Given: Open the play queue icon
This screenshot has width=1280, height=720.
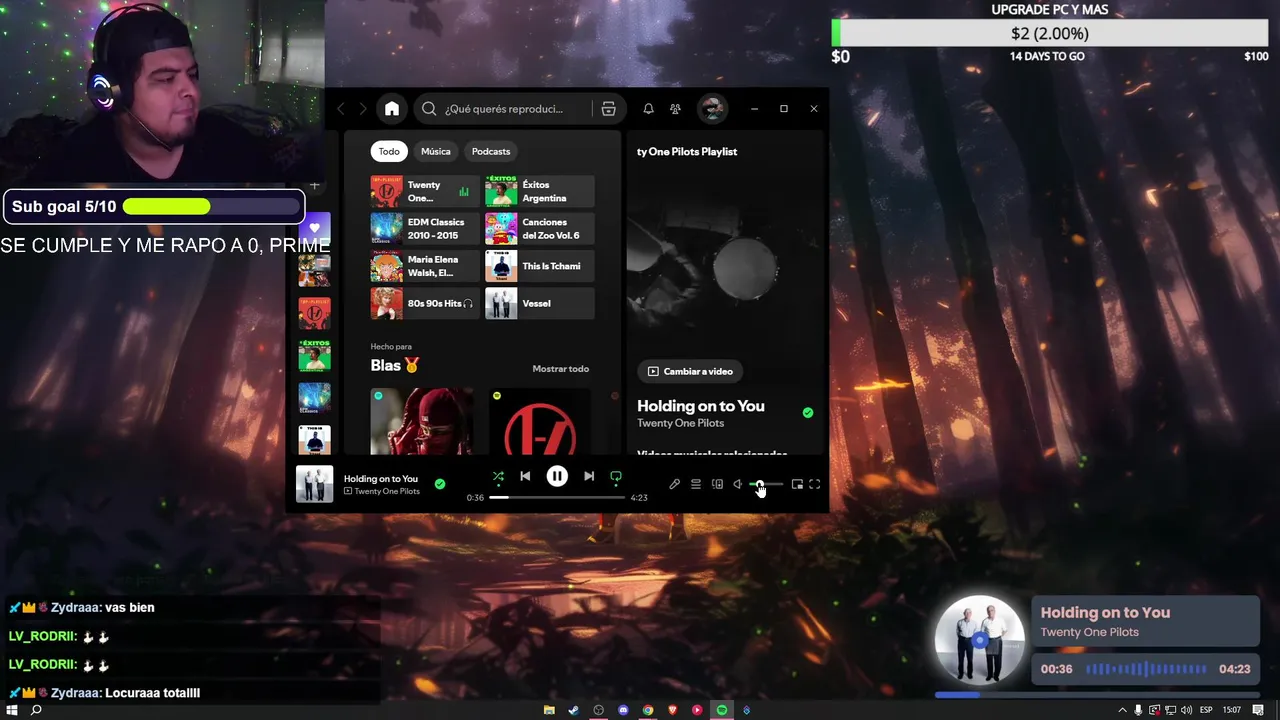Looking at the screenshot, I should click(696, 484).
